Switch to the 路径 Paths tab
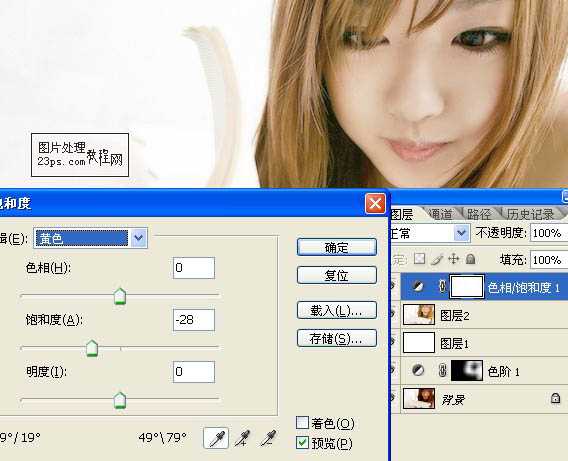The height and width of the screenshot is (461, 568). 479,214
